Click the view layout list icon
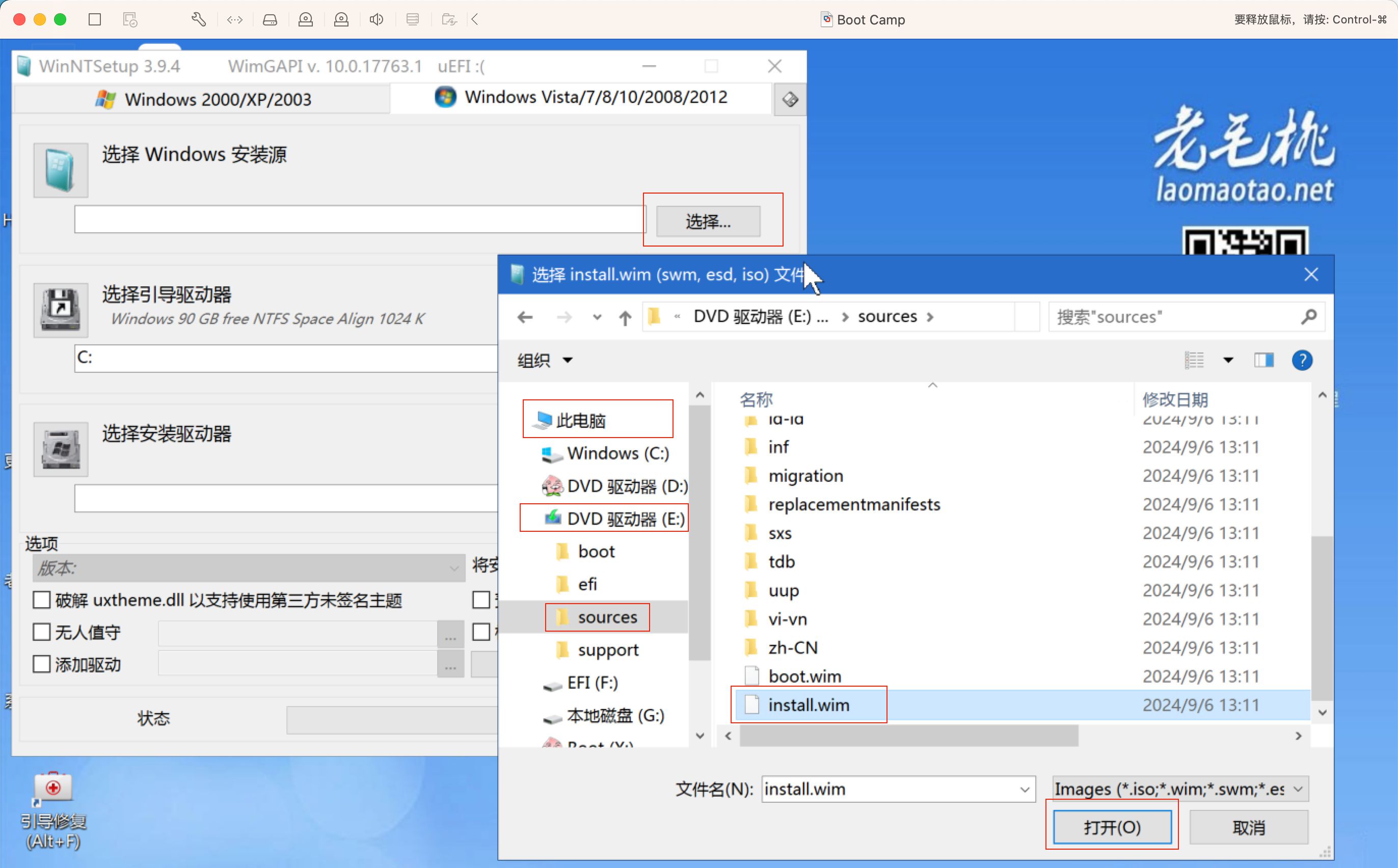 tap(1194, 360)
